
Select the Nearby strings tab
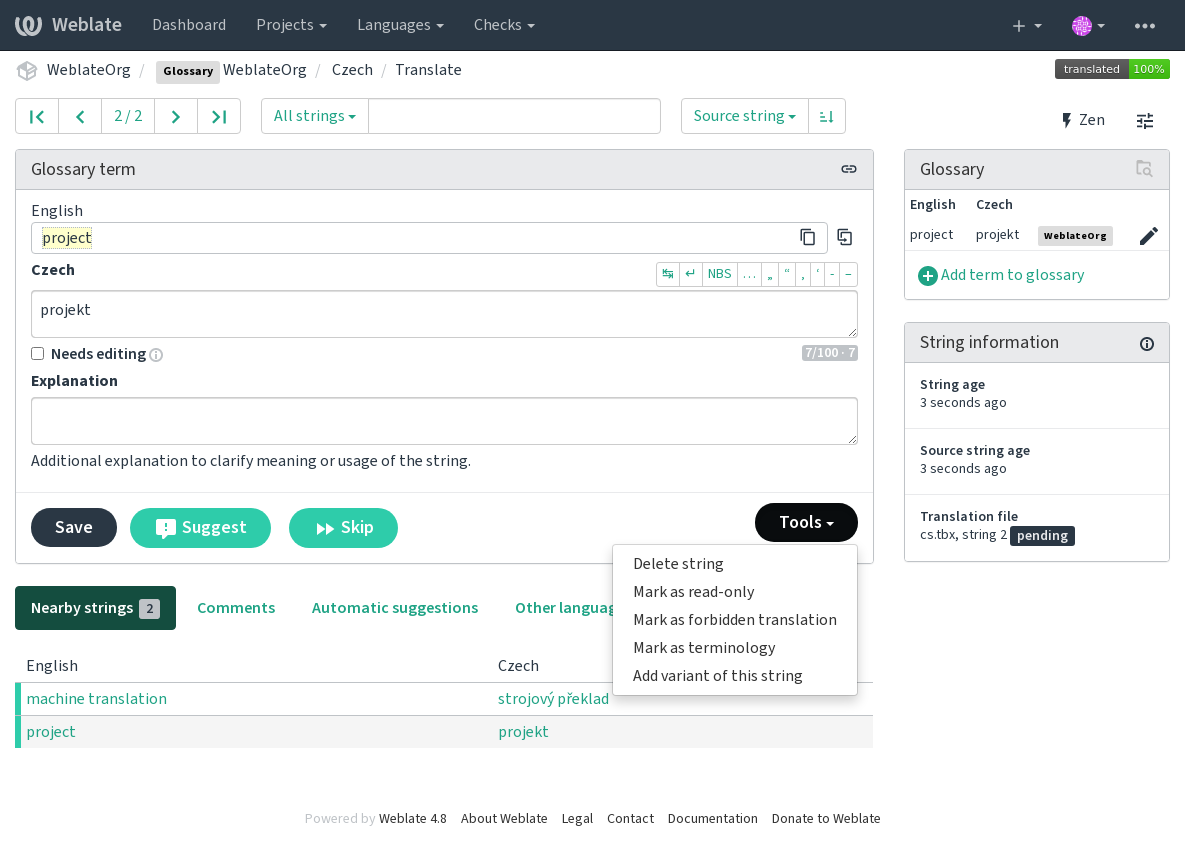click(95, 608)
